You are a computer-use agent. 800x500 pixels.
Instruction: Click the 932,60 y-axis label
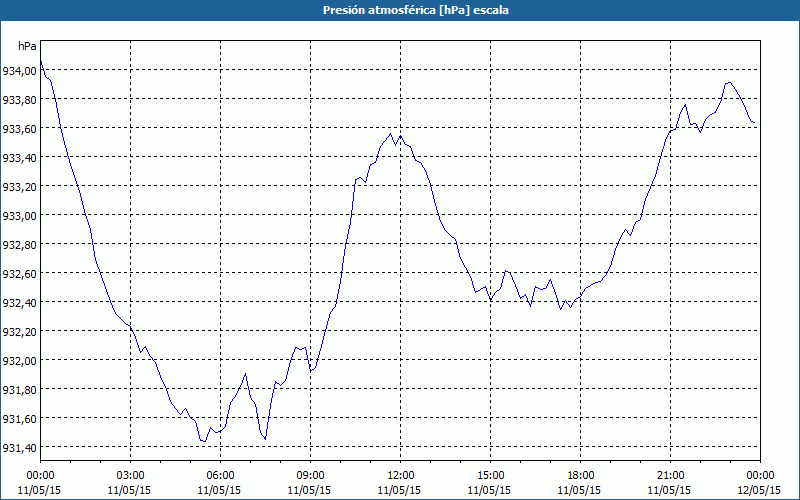pos(19,273)
